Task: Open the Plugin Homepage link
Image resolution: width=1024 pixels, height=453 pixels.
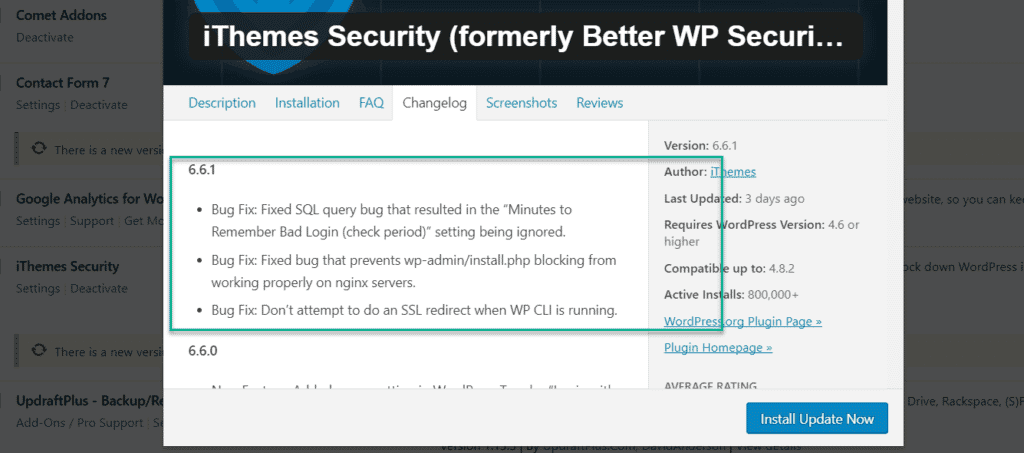Action: click(x=718, y=348)
